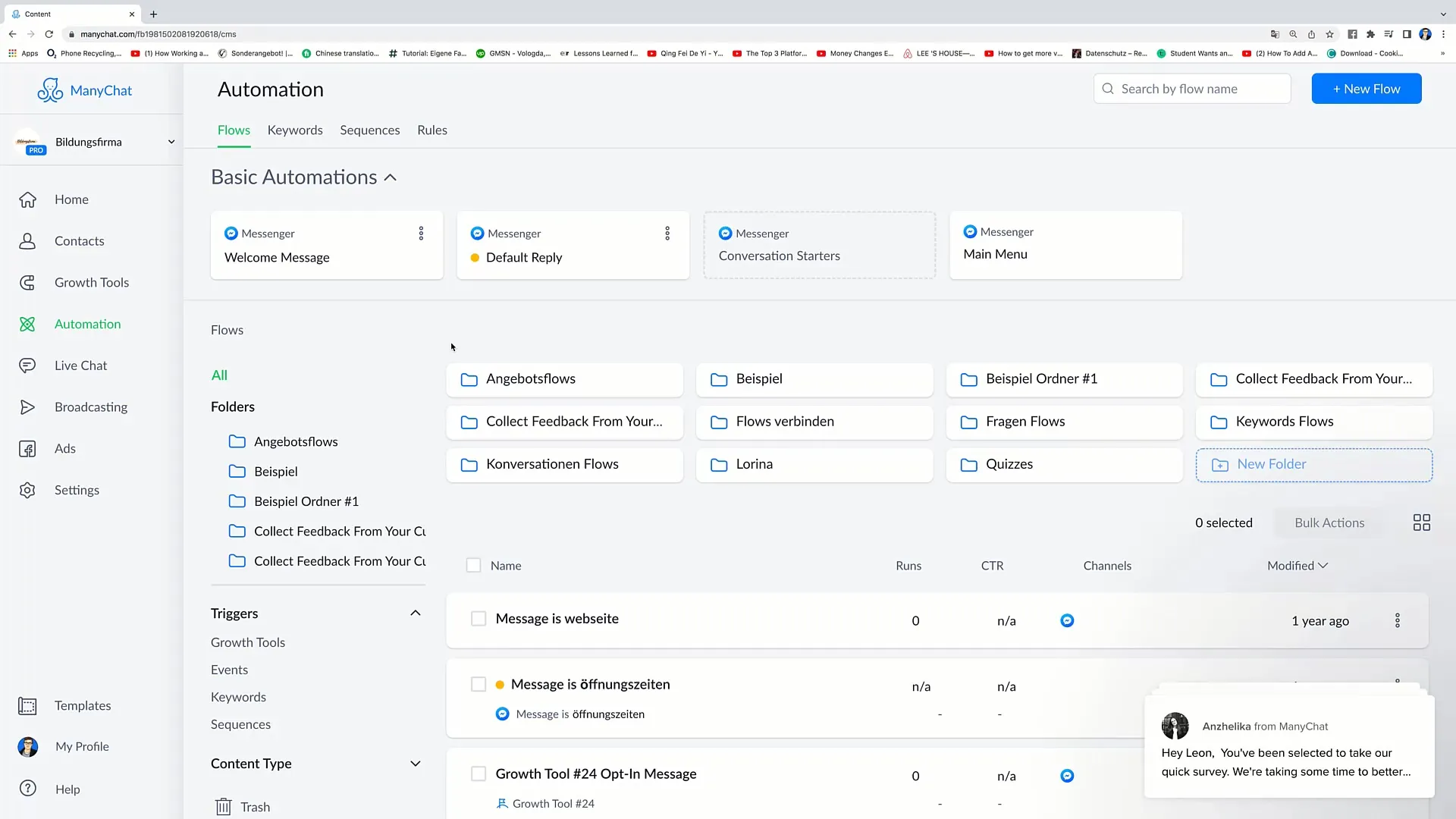Toggle the master flows checkbox selector
Screen dimensions: 1456x819
(474, 565)
